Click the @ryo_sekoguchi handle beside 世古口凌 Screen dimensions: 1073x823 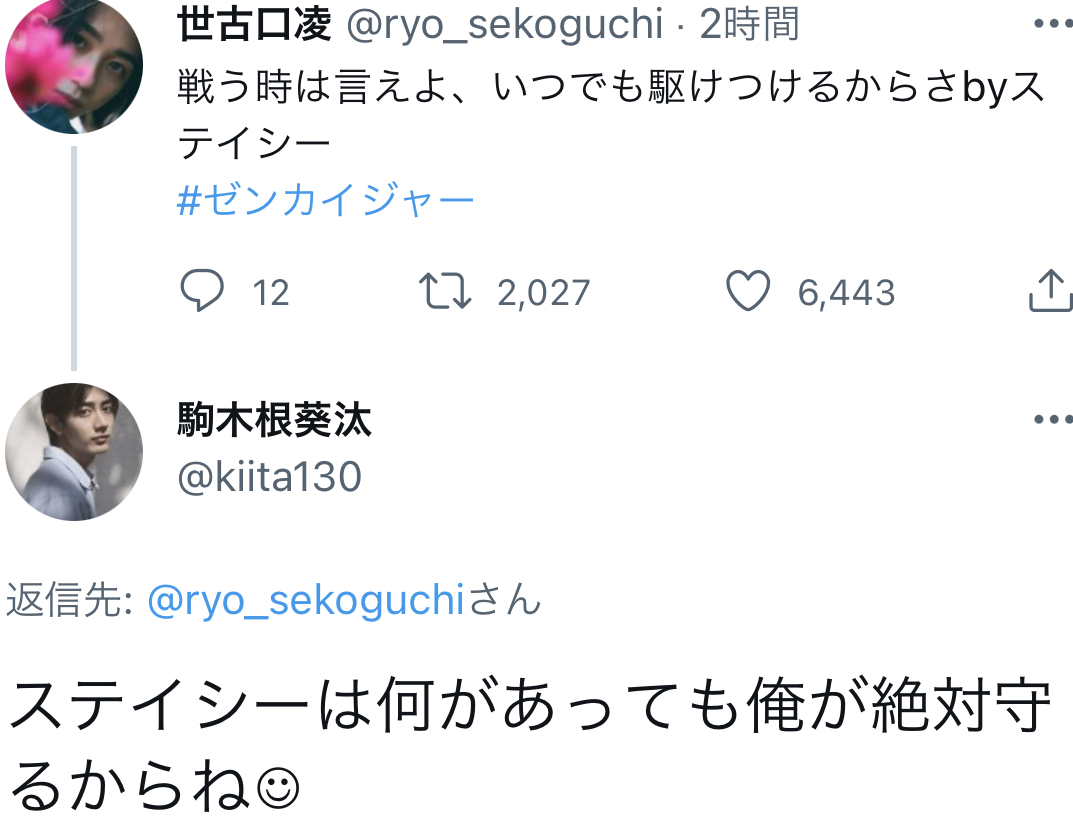click(504, 25)
